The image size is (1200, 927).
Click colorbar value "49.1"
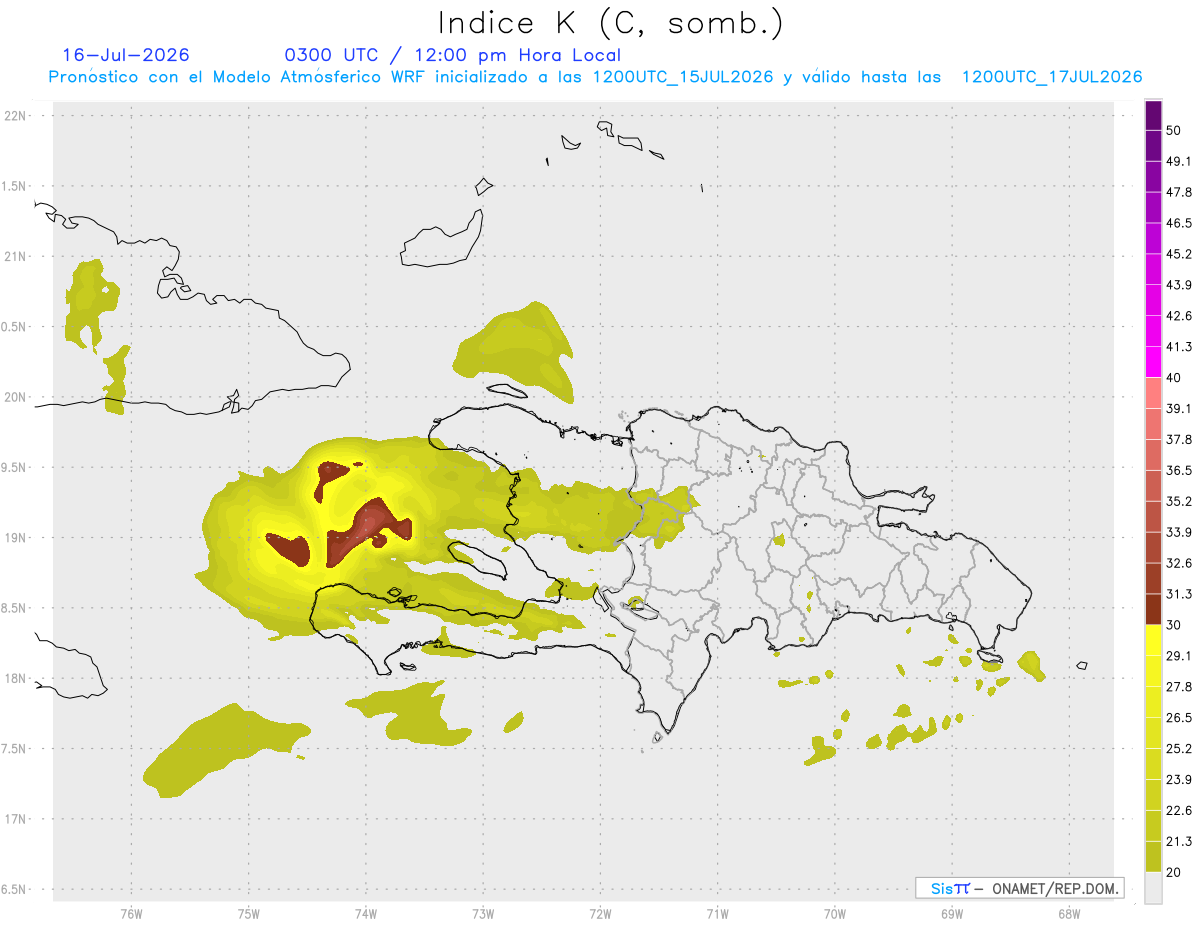coord(1179,161)
